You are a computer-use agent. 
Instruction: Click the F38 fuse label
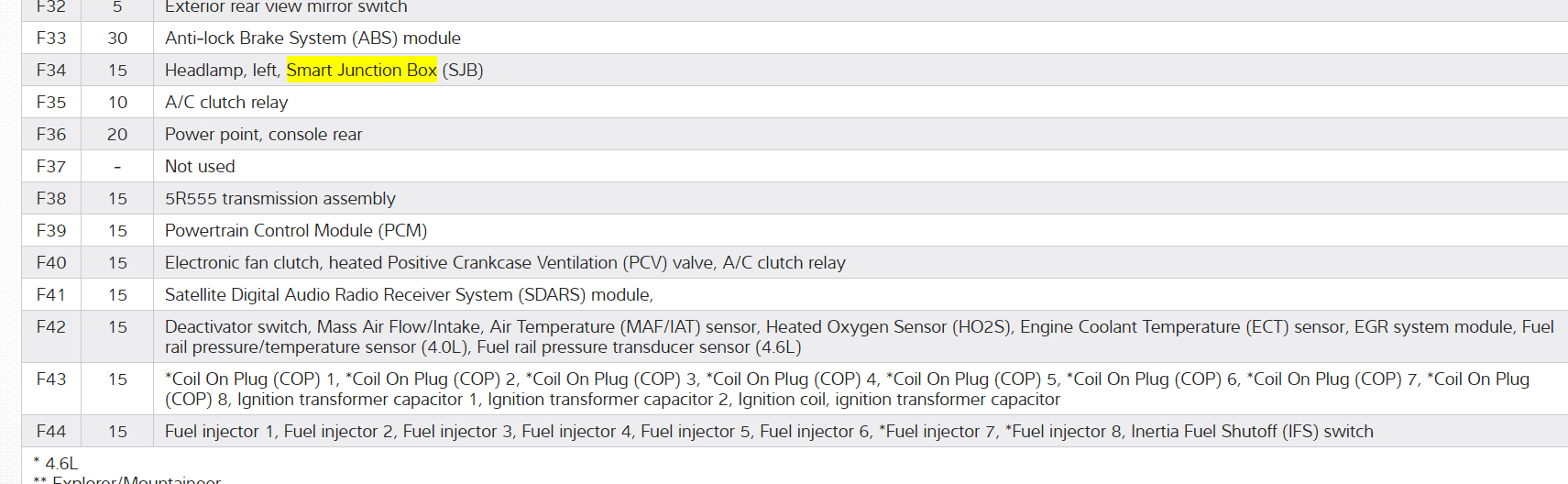pyautogui.click(x=51, y=199)
